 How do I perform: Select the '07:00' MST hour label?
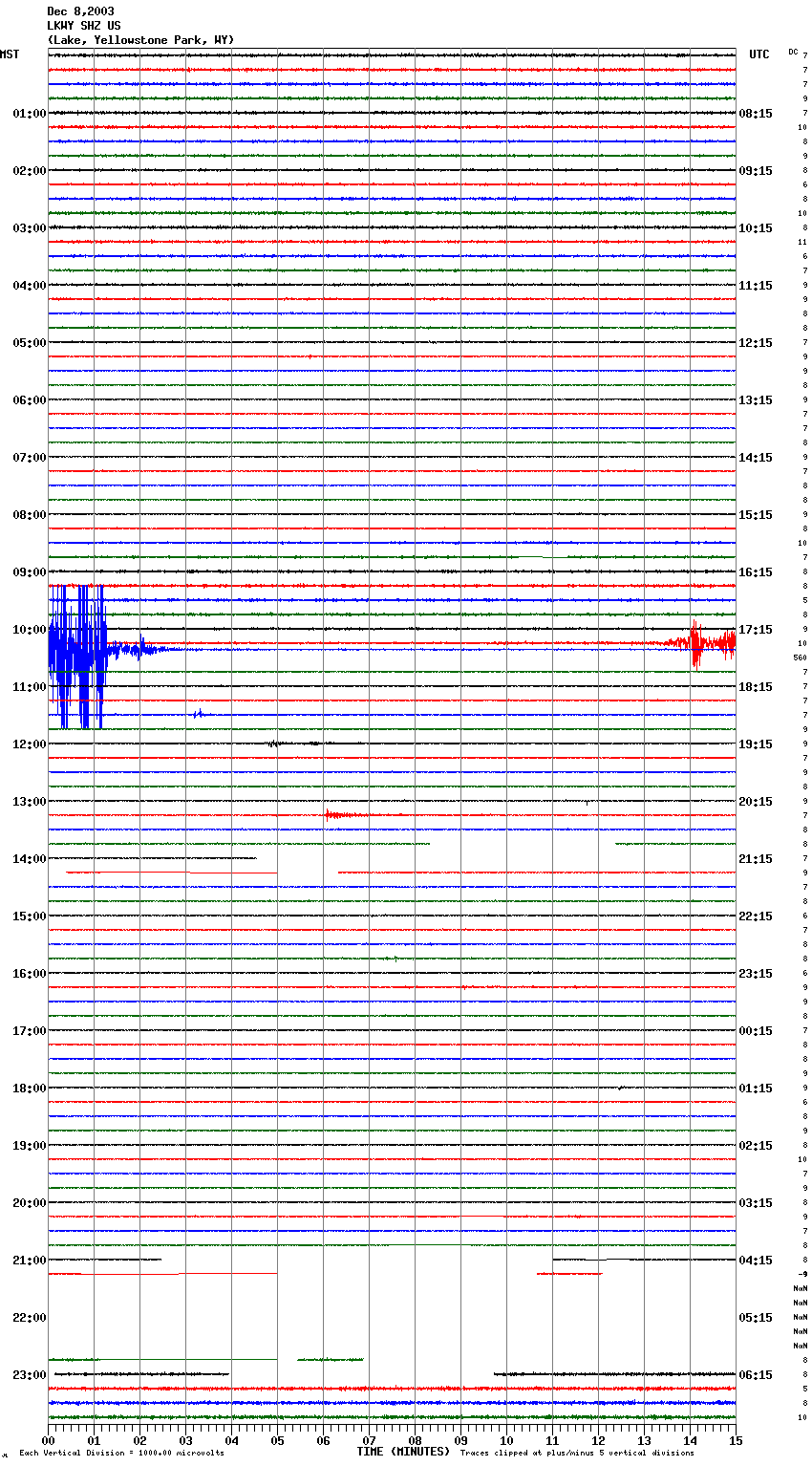30,458
